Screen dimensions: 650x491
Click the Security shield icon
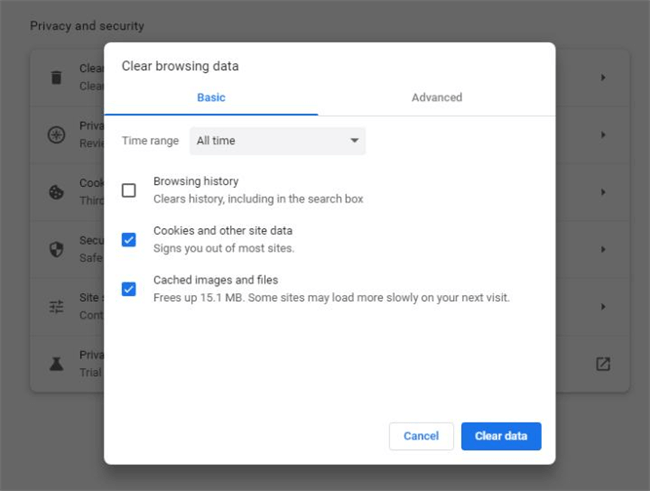pyautogui.click(x=57, y=249)
